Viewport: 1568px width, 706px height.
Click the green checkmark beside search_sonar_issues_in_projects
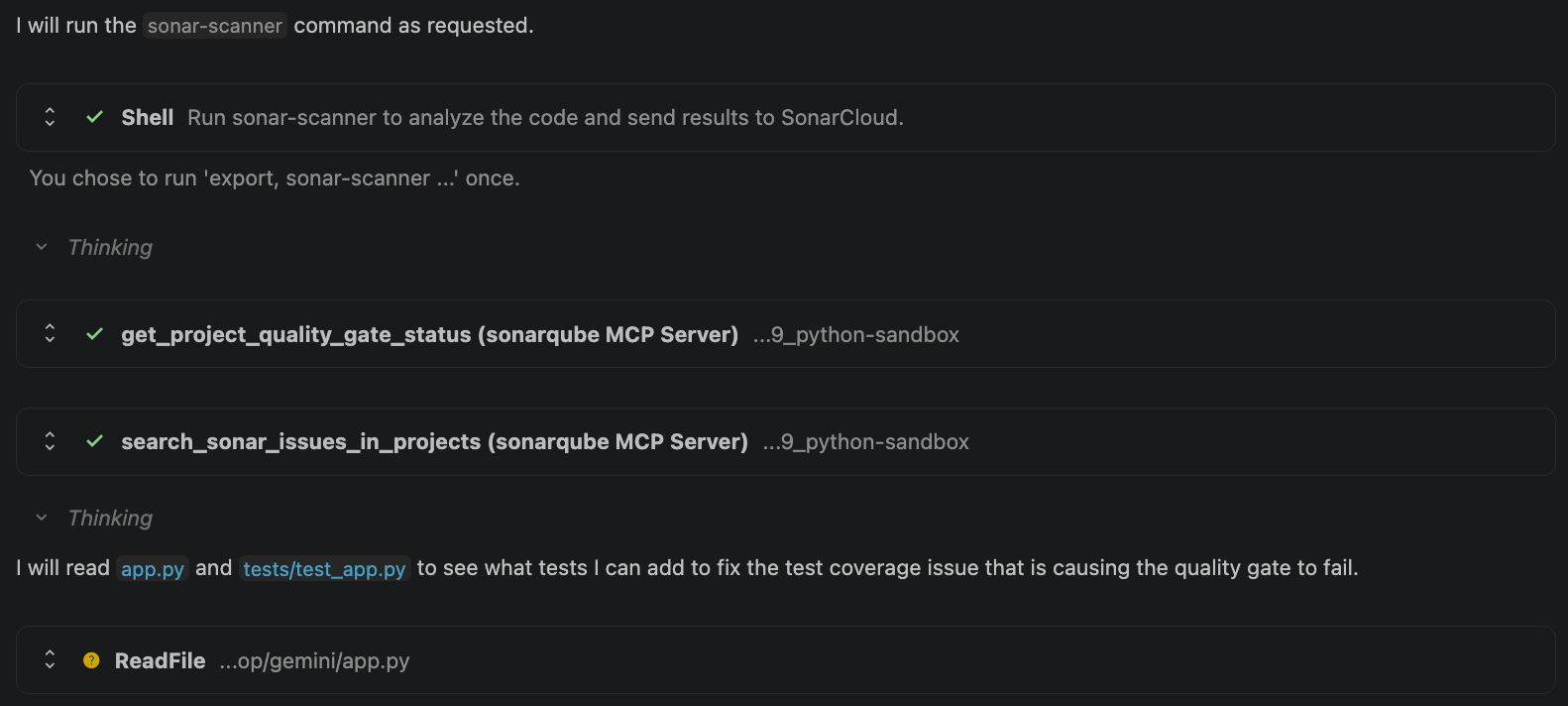(x=95, y=441)
